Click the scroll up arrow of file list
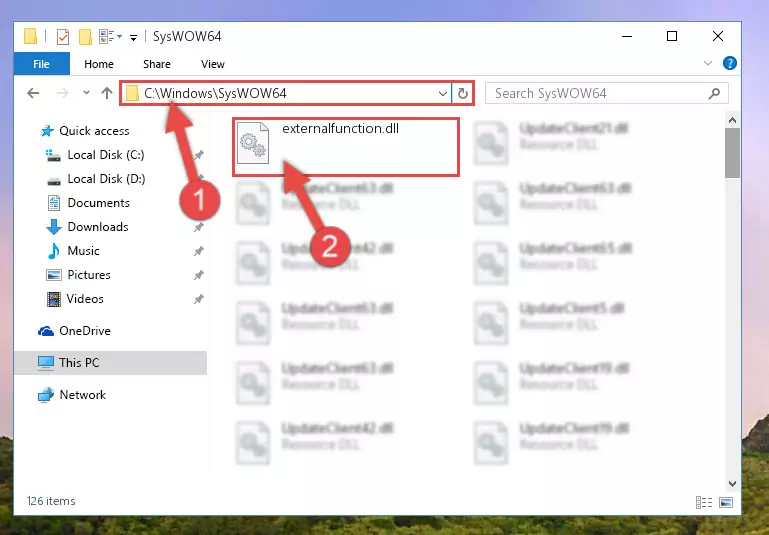769x535 pixels. (732, 120)
